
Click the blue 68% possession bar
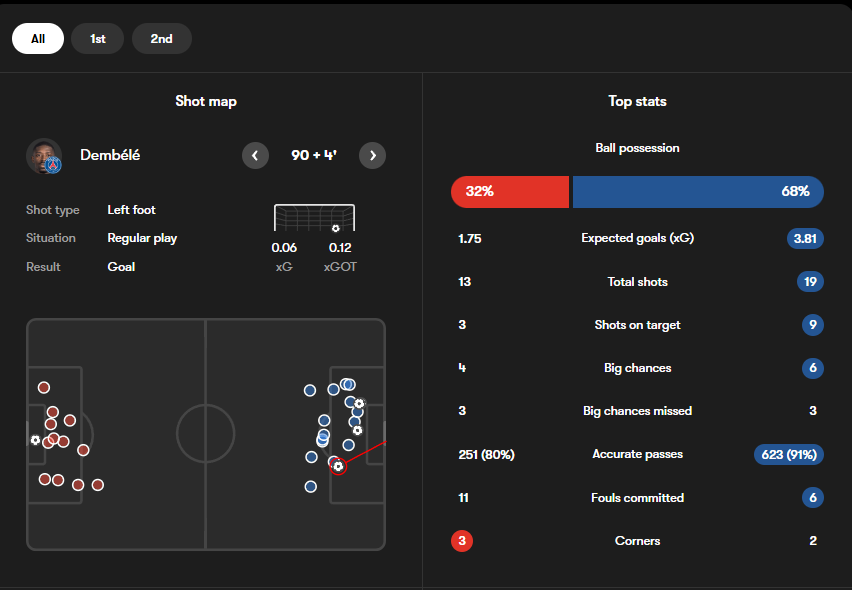698,192
